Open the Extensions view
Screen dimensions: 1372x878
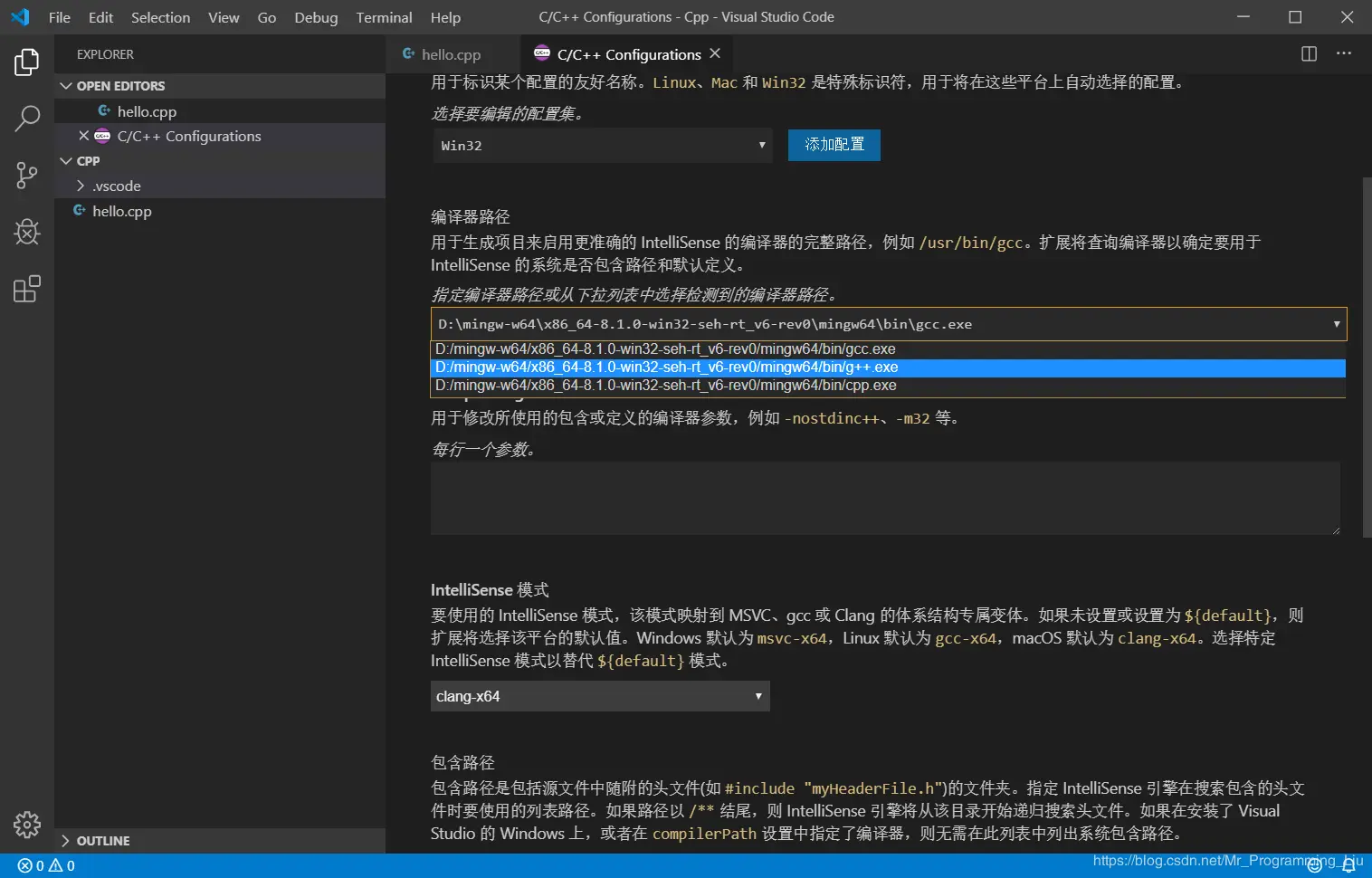click(27, 289)
